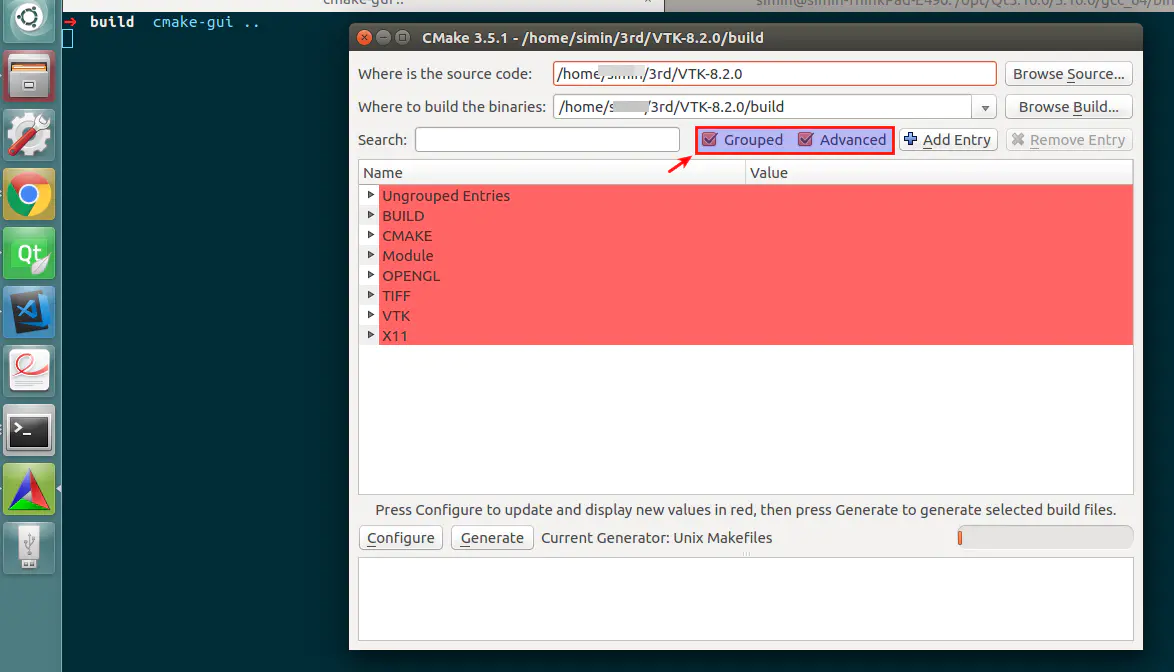Viewport: 1174px width, 672px height.
Task: Click the Browse Source button
Action: coord(1068,74)
